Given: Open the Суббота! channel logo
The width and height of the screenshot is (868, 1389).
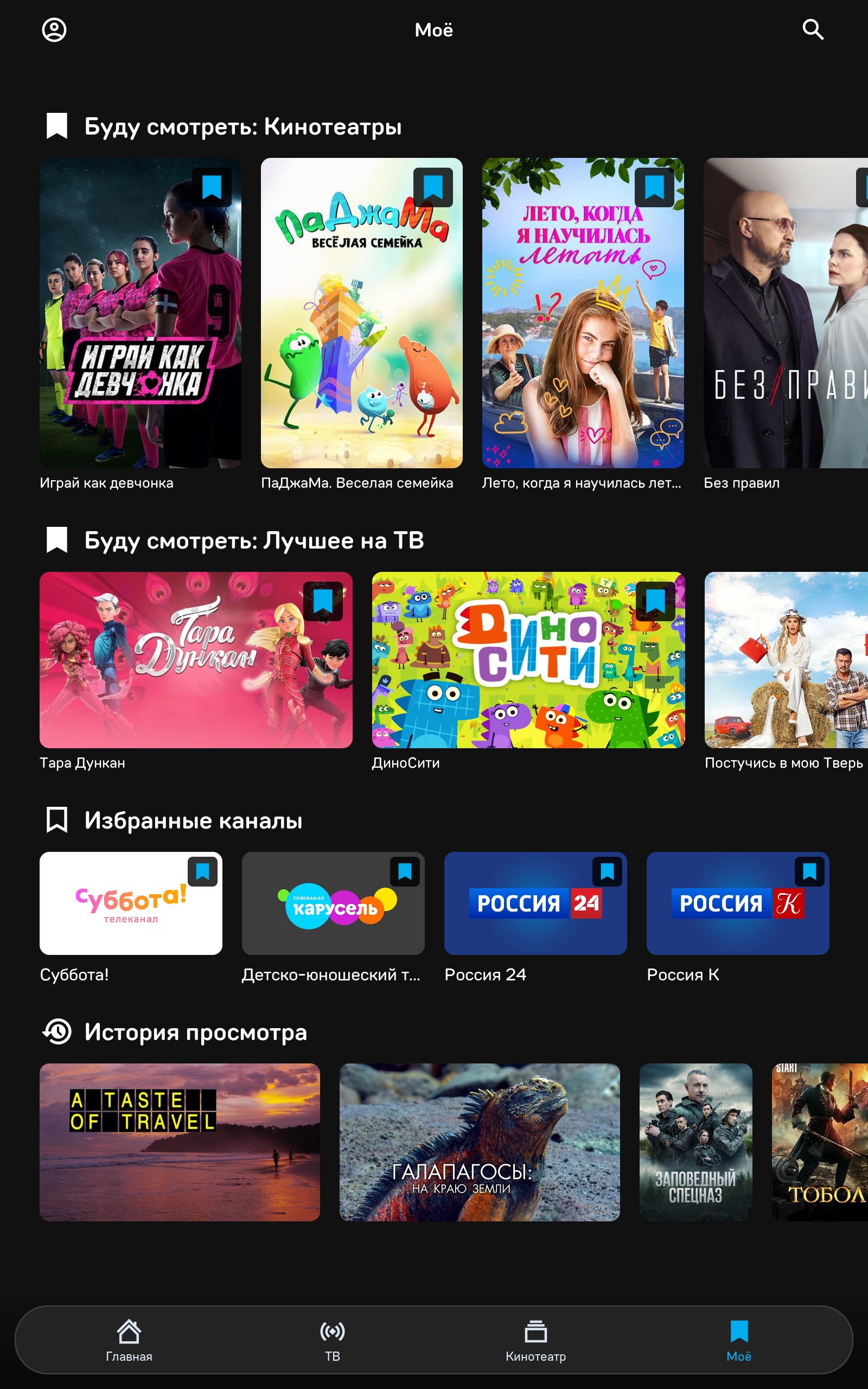Looking at the screenshot, I should tap(131, 903).
